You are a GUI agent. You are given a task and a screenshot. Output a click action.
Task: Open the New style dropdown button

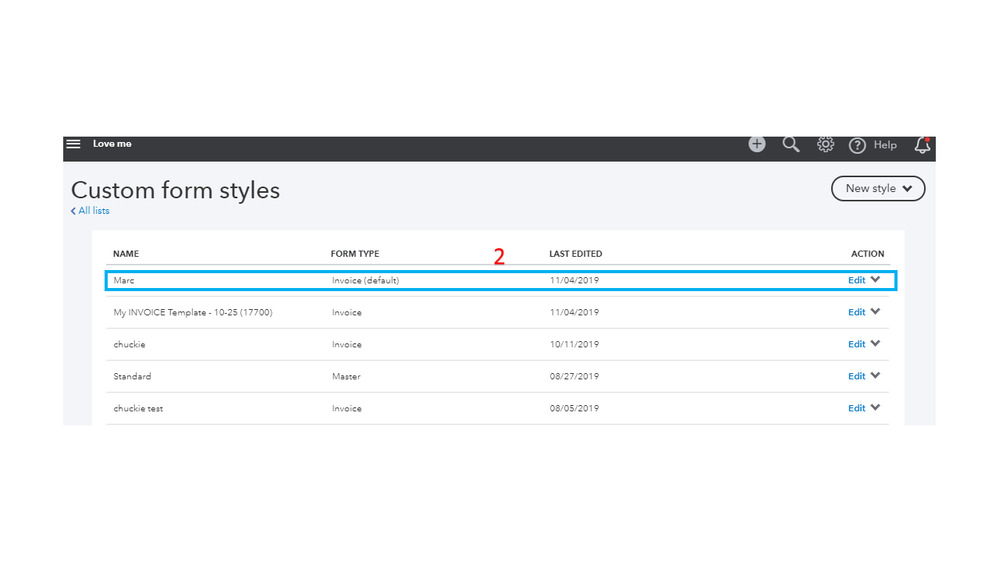click(878, 188)
